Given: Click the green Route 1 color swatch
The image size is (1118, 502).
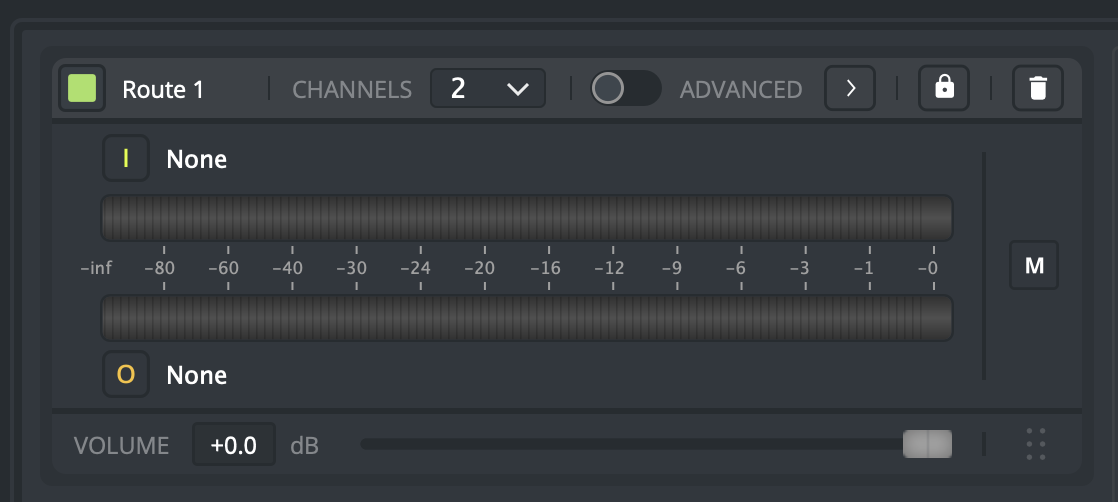Looking at the screenshot, I should (x=82, y=89).
